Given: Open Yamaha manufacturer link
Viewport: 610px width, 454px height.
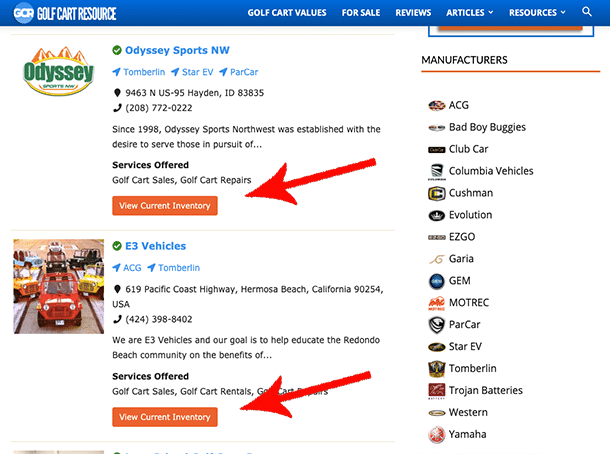Looking at the screenshot, I should click(467, 434).
